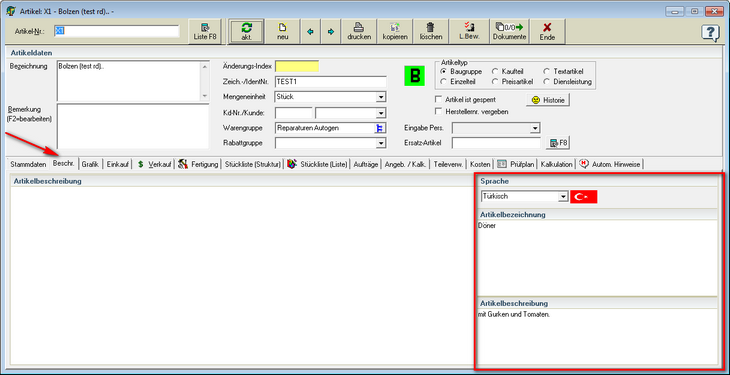This screenshot has width=730, height=375.
Task: Open L.Bew. stock movements
Action: 469,32
